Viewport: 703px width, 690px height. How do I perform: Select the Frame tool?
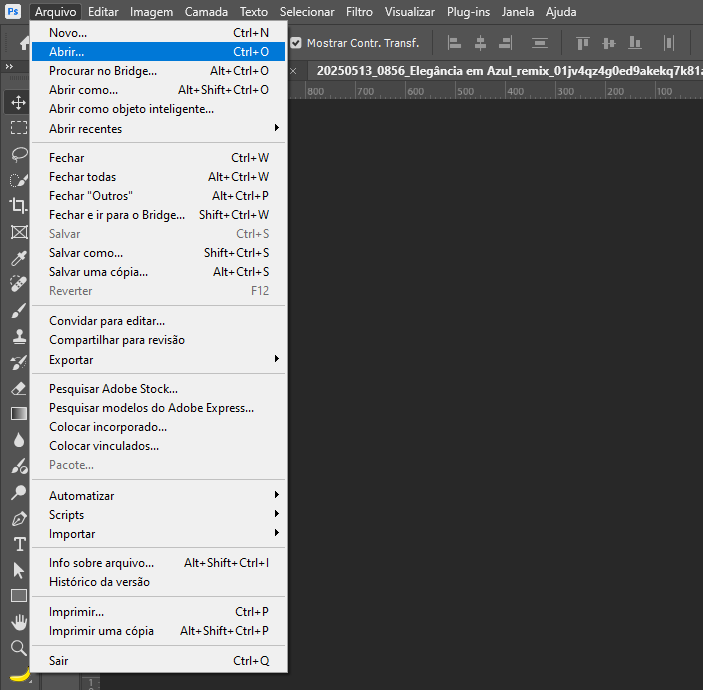18,232
